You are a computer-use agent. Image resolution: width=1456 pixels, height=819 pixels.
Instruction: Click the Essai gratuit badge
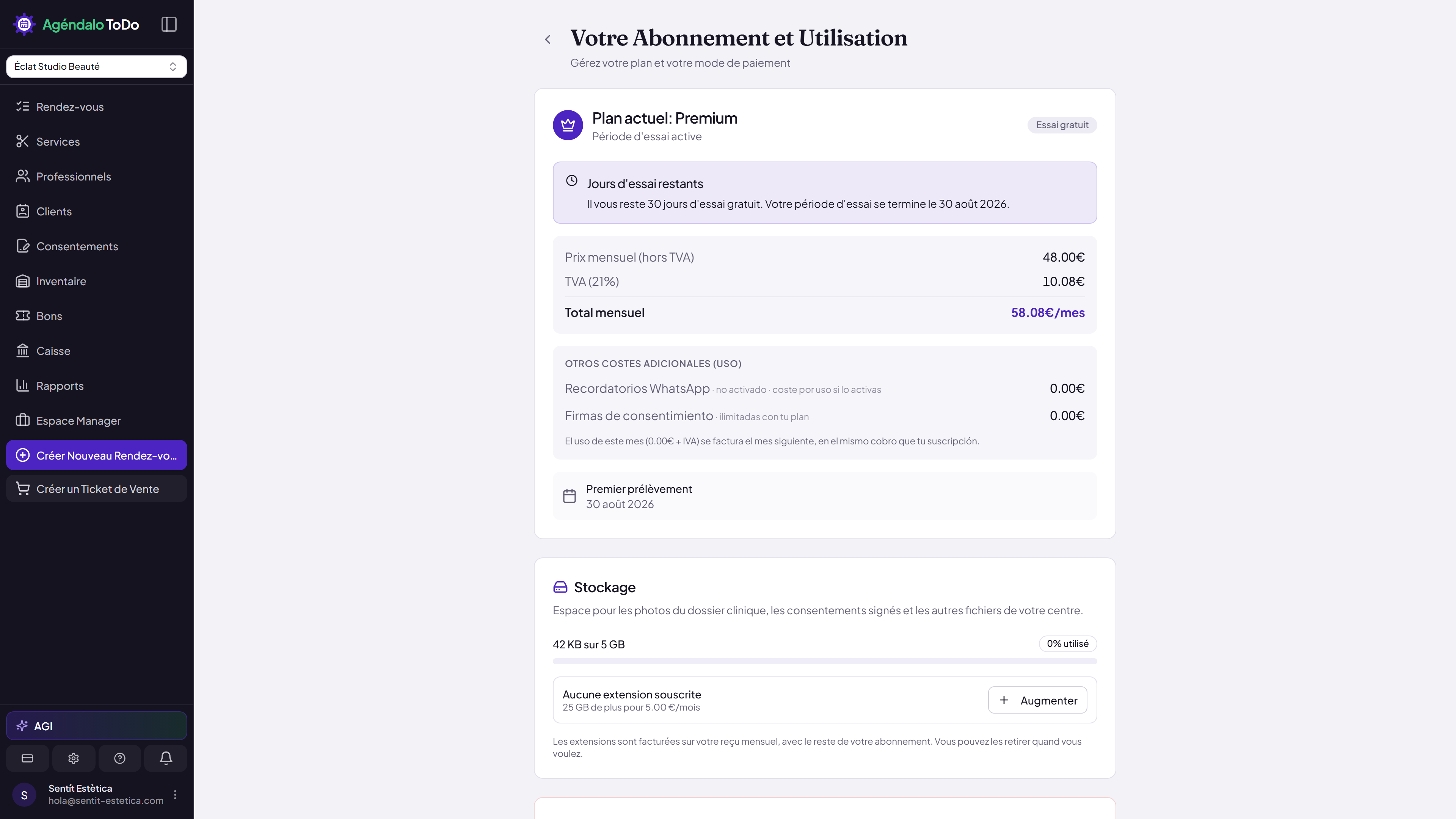pyautogui.click(x=1062, y=125)
